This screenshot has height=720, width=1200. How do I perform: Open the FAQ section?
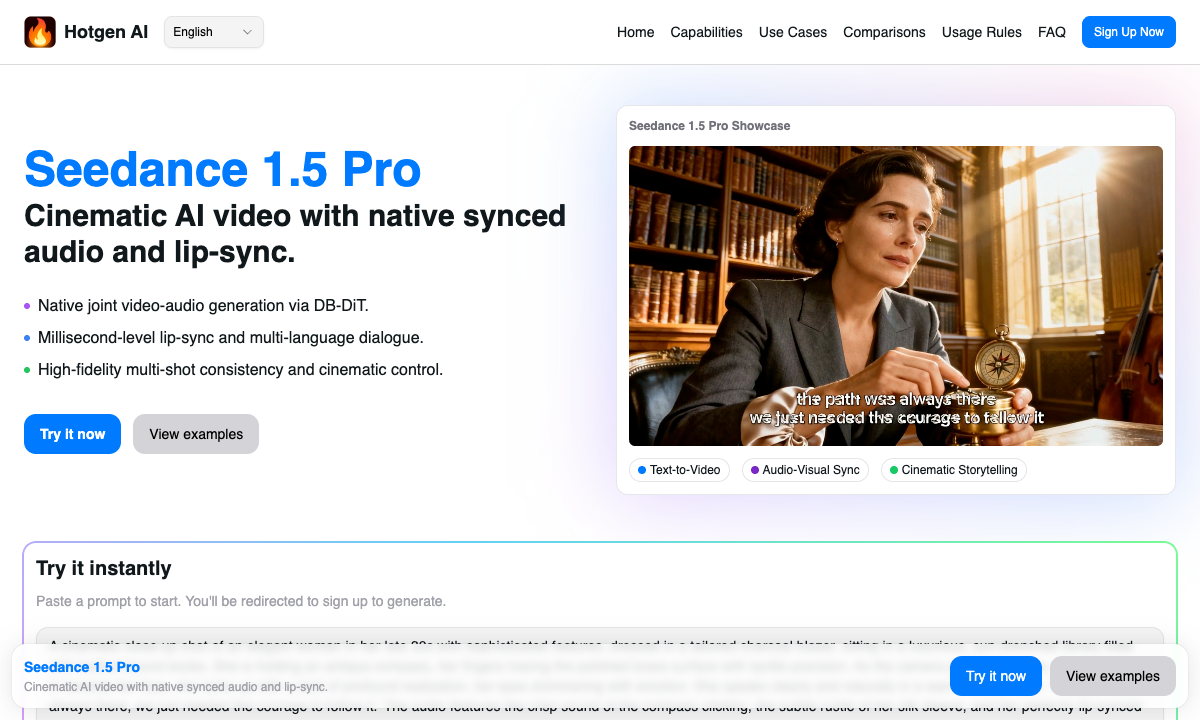coord(1052,32)
